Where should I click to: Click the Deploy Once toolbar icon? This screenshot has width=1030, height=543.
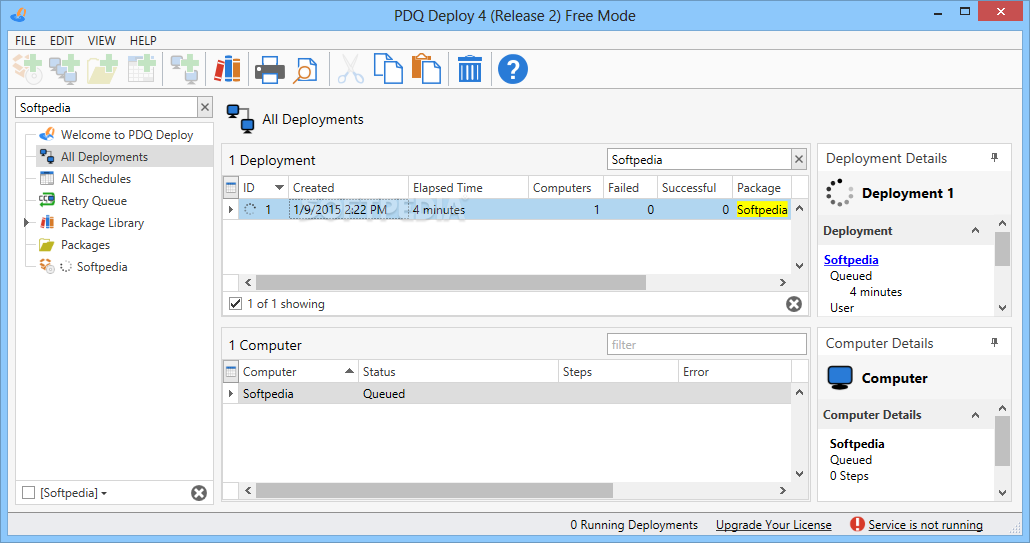64,69
